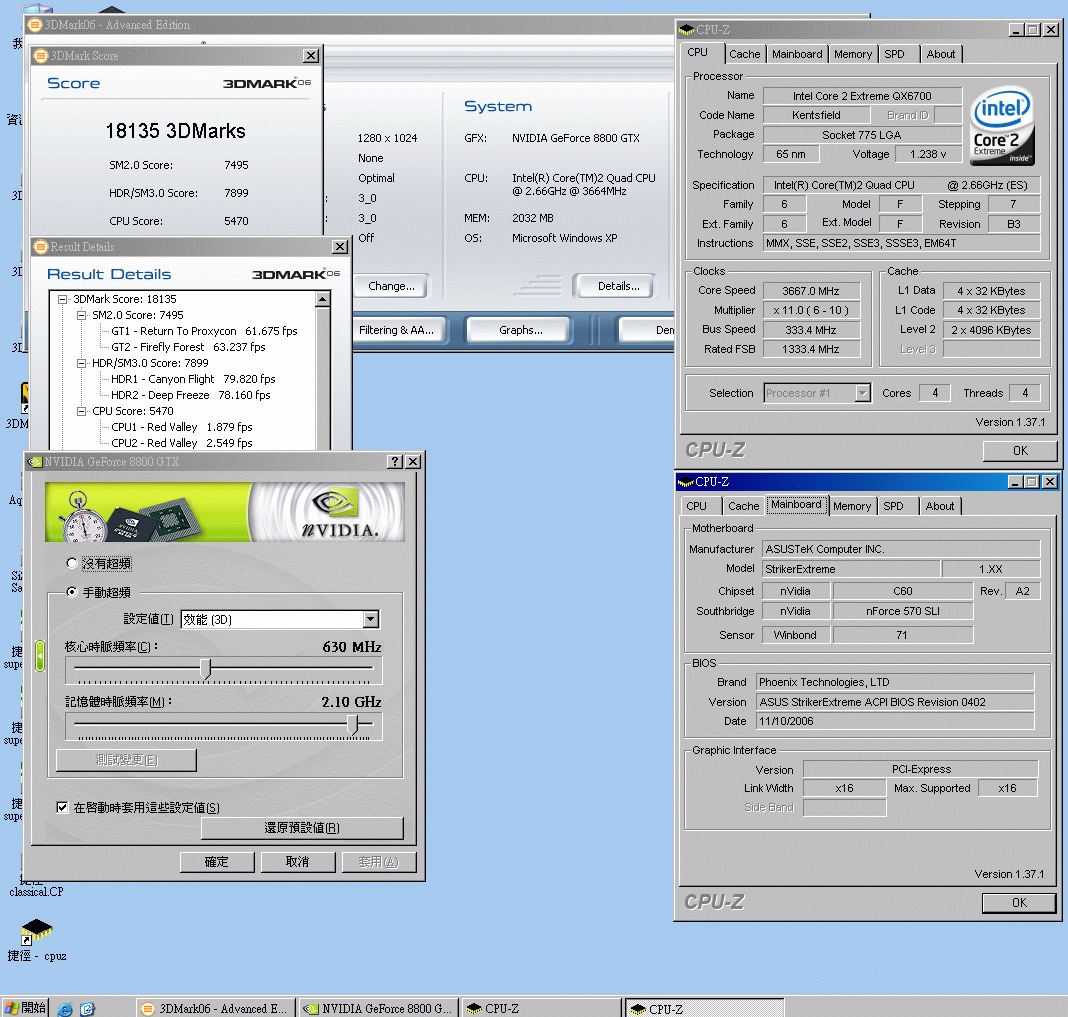Open the Windows Start menu
The image size is (1068, 1017).
coord(25,1007)
